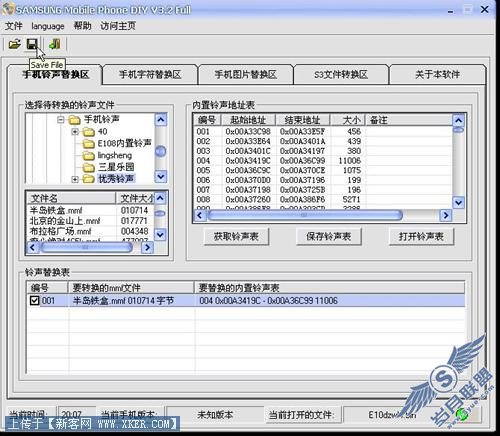500x436 pixels.
Task: Select ringtone row 004 0x00A3419C
Action: (323, 160)
